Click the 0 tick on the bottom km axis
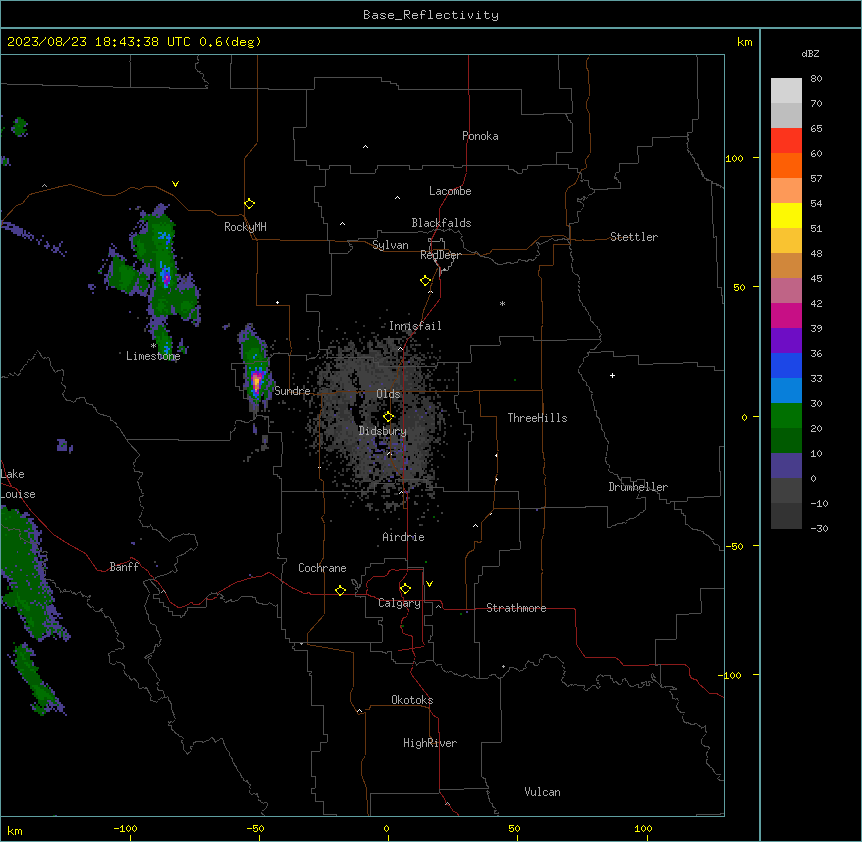 click(386, 828)
